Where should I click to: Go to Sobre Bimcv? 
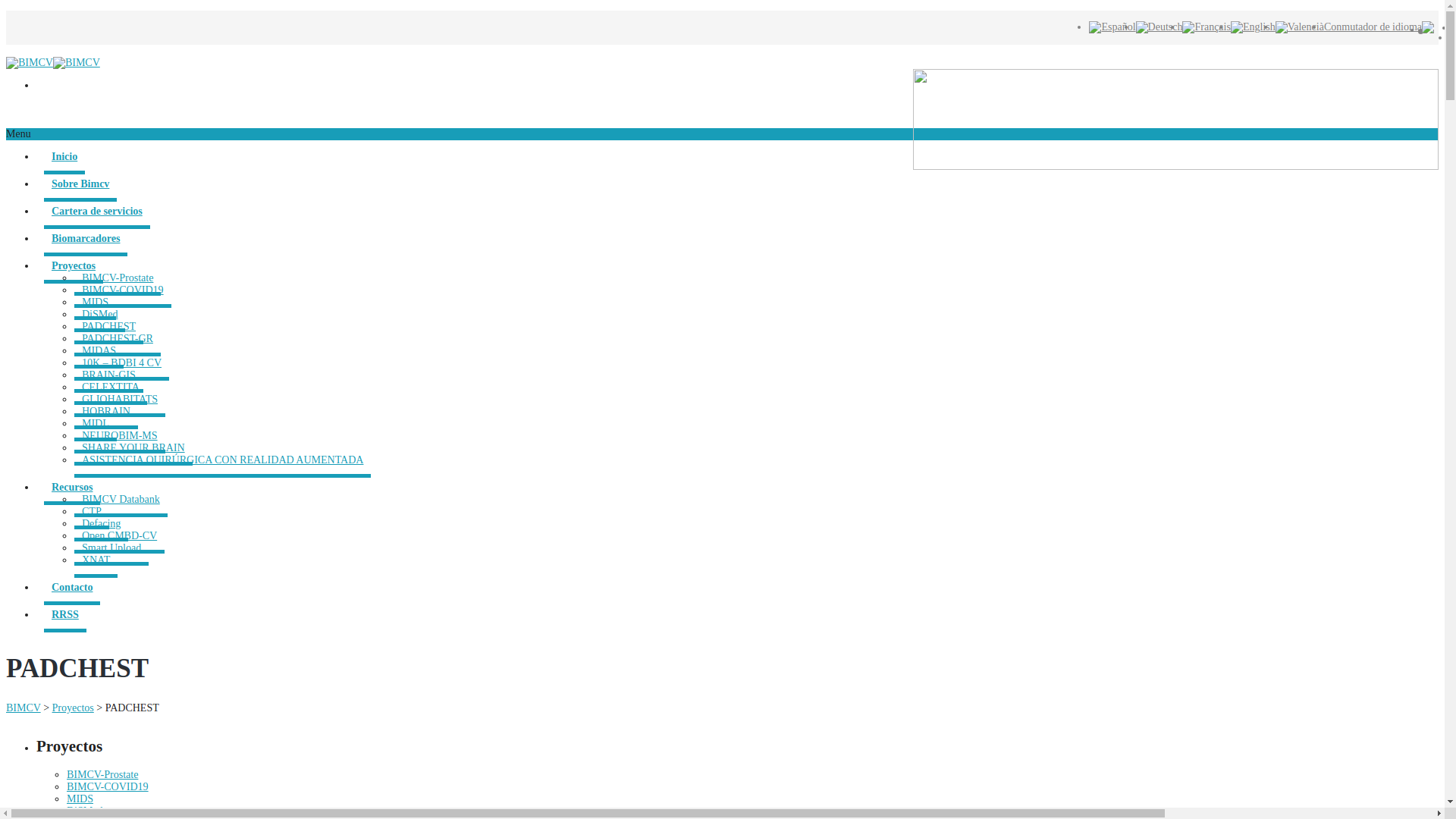click(x=80, y=184)
